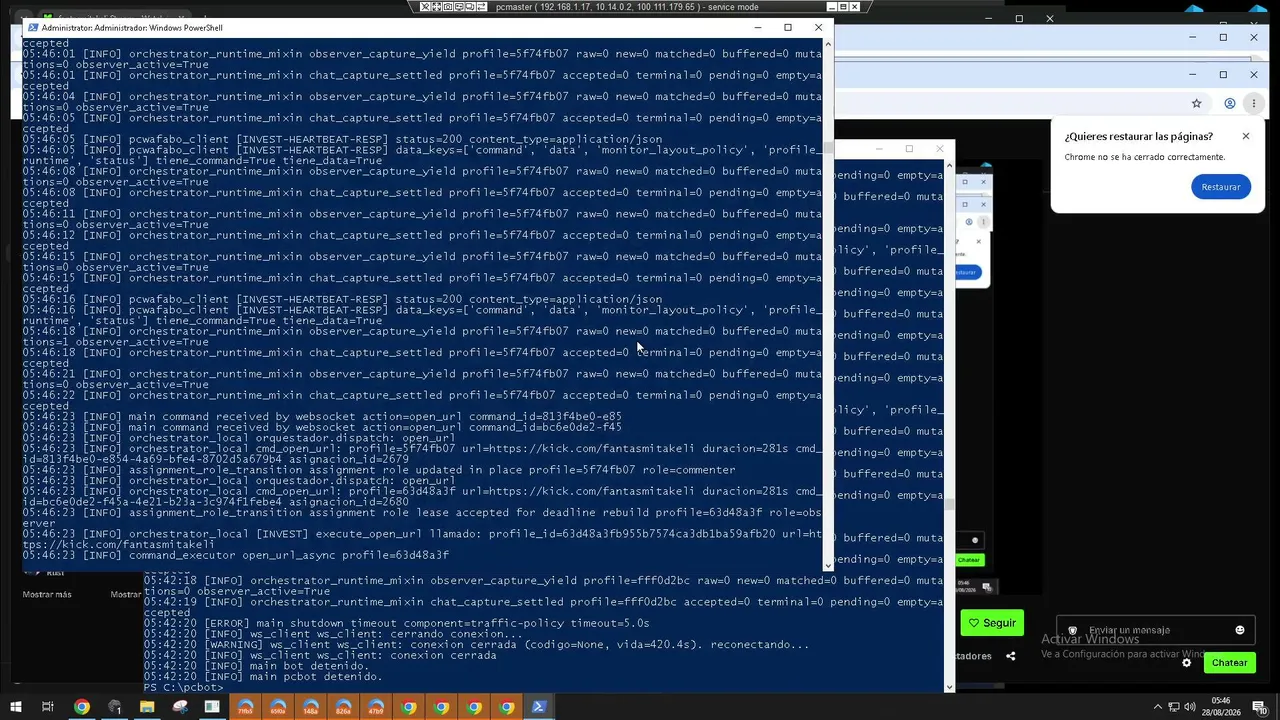This screenshot has width=1280, height=720.
Task: Click the volume icon in system tray
Action: pyautogui.click(x=1192, y=707)
